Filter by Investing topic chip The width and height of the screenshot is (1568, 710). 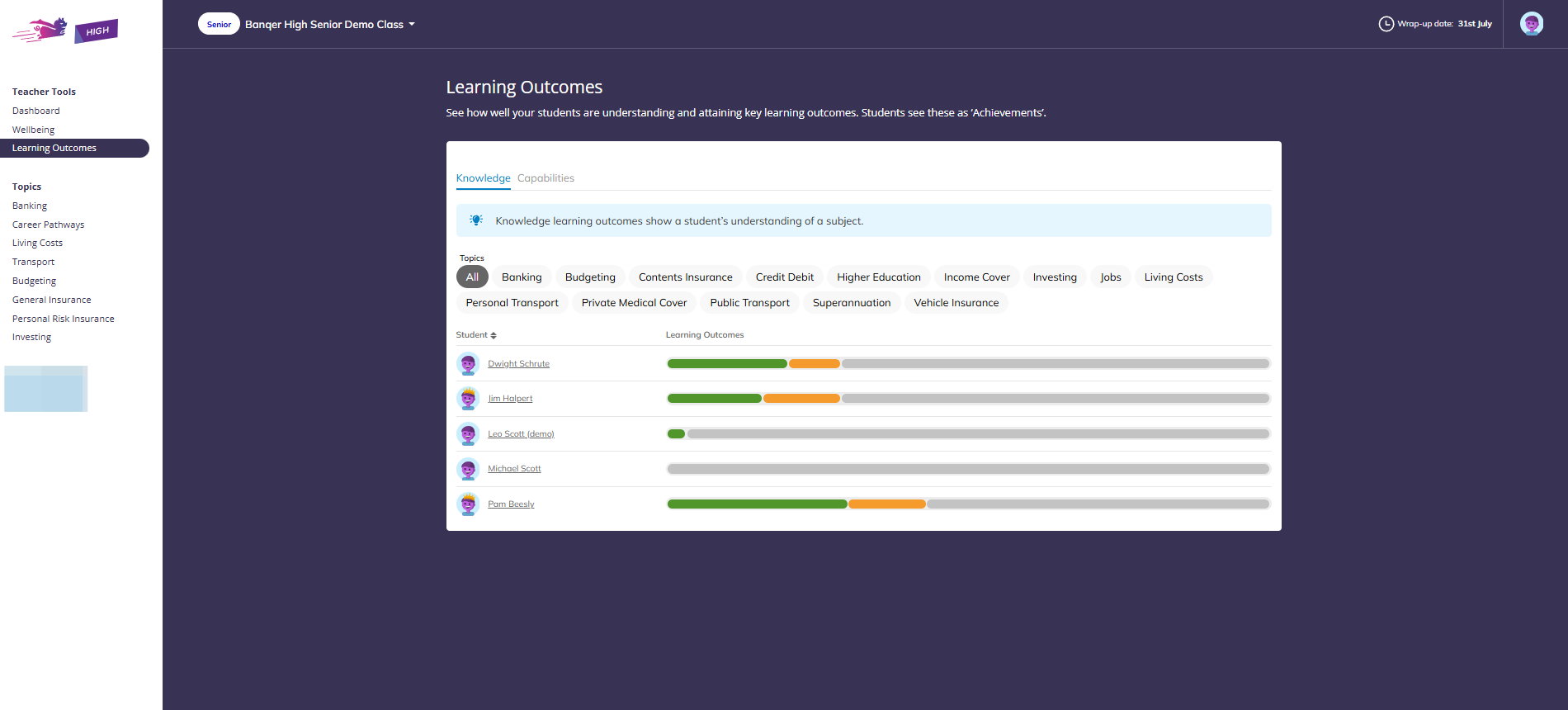tap(1055, 277)
